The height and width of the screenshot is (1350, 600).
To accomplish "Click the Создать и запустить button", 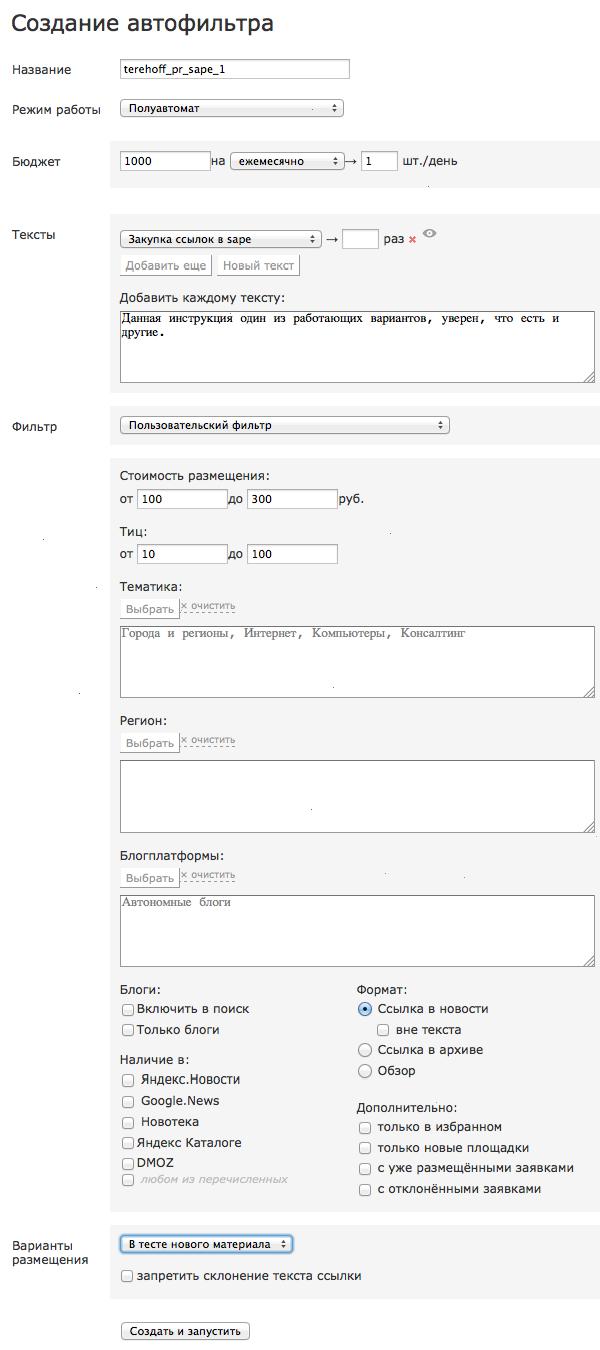I will point(185,1331).
